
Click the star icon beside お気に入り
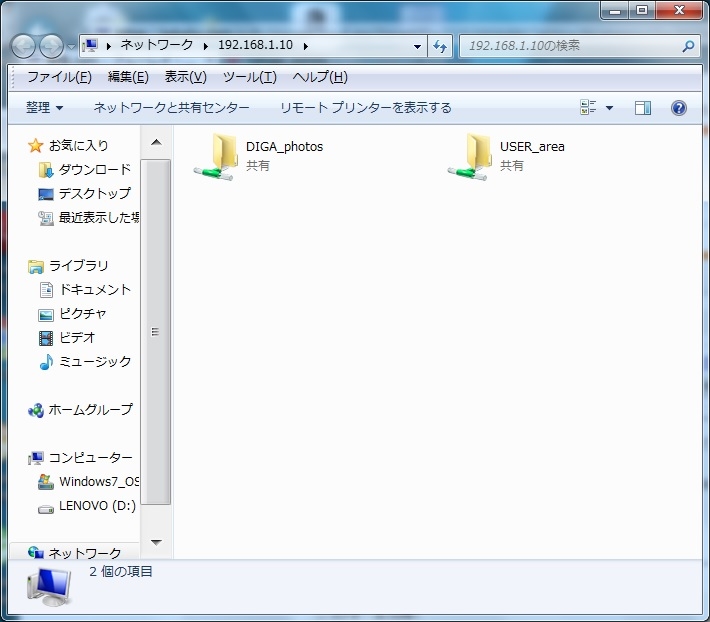click(x=35, y=145)
